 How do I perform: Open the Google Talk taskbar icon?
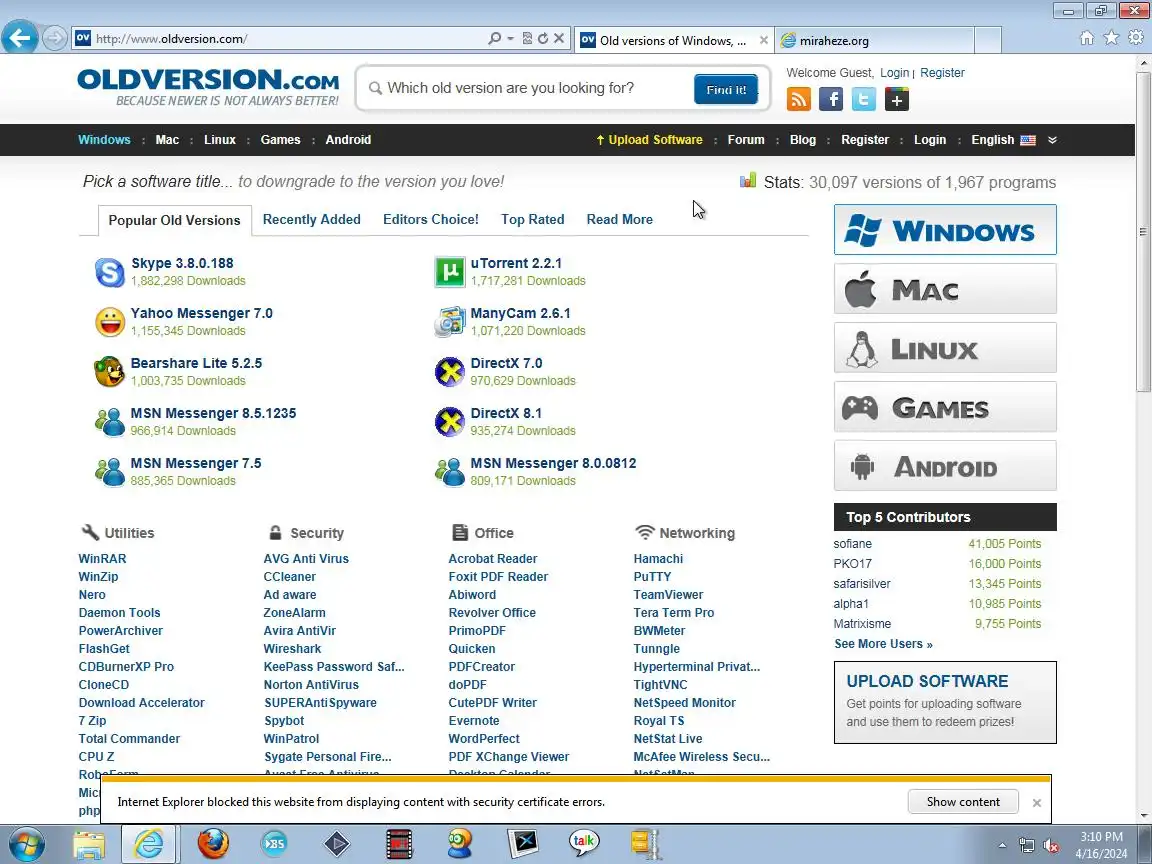tap(584, 843)
